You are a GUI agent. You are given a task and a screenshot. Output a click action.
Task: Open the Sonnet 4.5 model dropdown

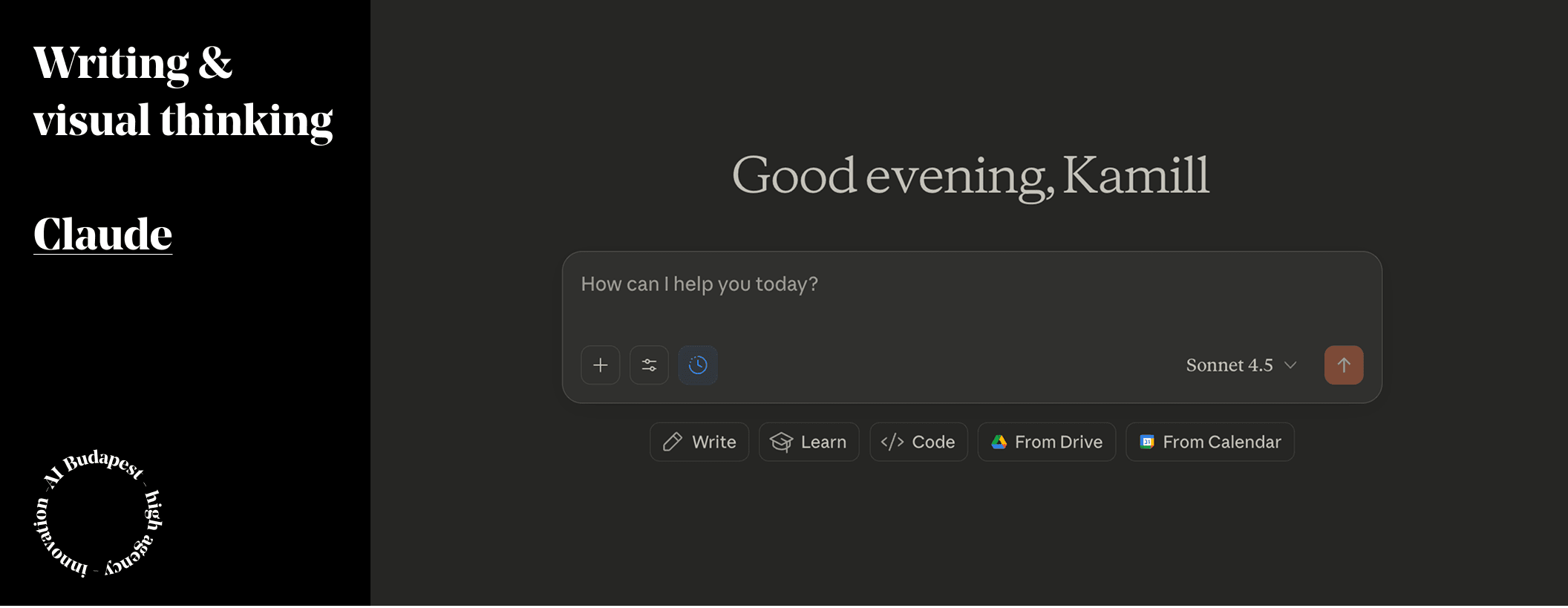coord(1241,365)
